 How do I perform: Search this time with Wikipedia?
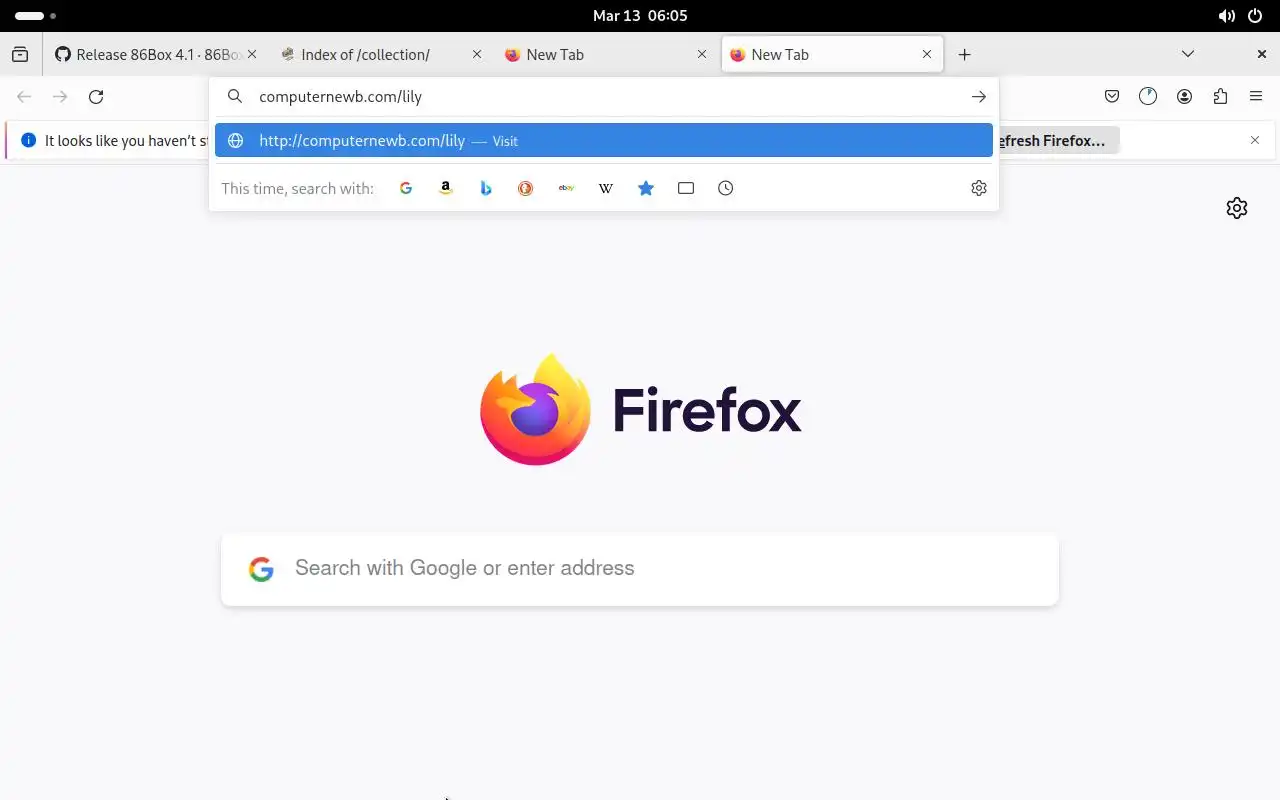606,188
